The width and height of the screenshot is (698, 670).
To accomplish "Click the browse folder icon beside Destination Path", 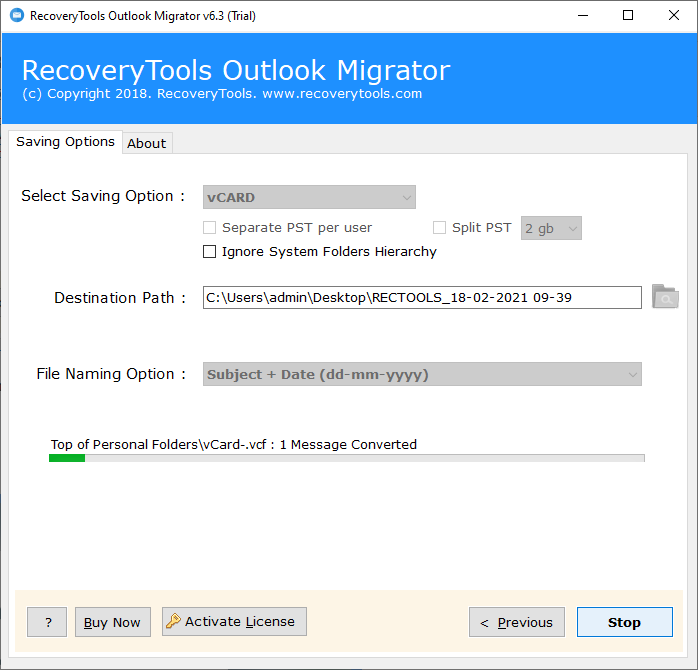I will tap(665, 297).
